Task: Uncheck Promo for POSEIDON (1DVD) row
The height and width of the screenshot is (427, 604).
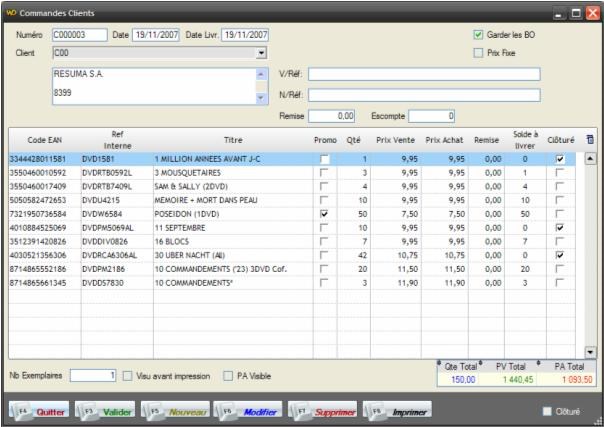Action: [x=324, y=214]
